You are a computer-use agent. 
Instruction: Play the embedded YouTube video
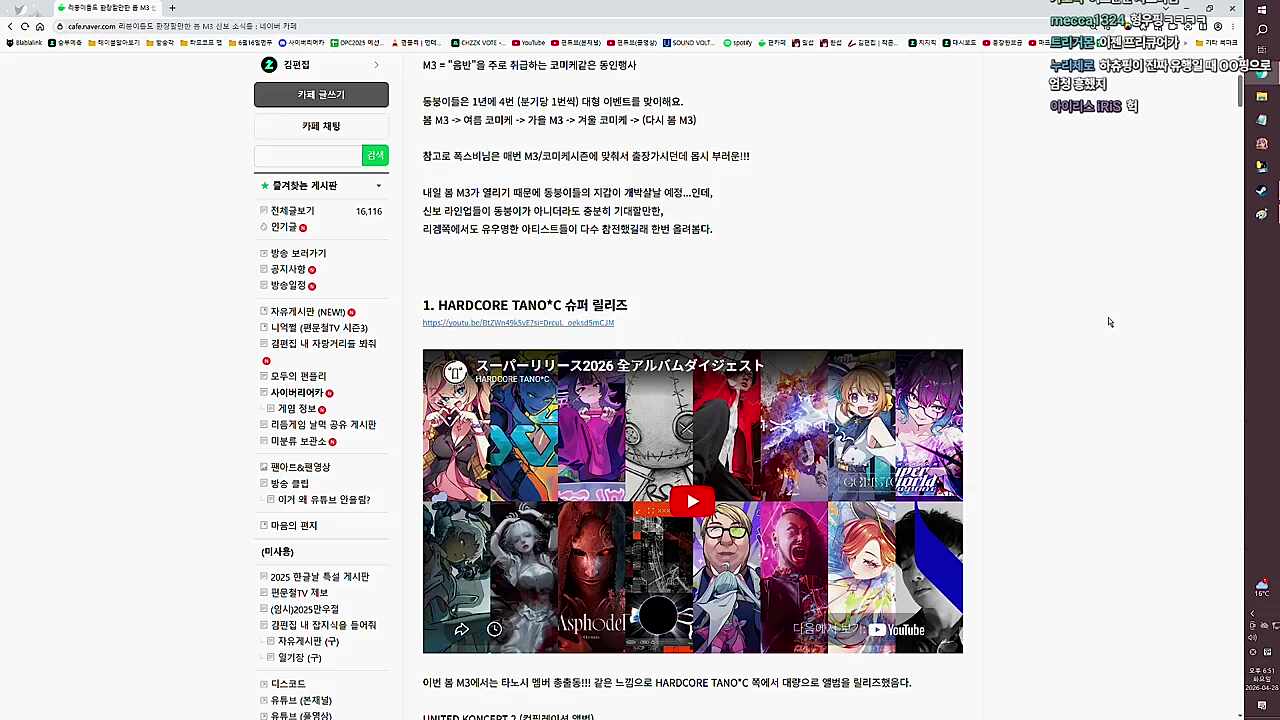click(x=692, y=501)
